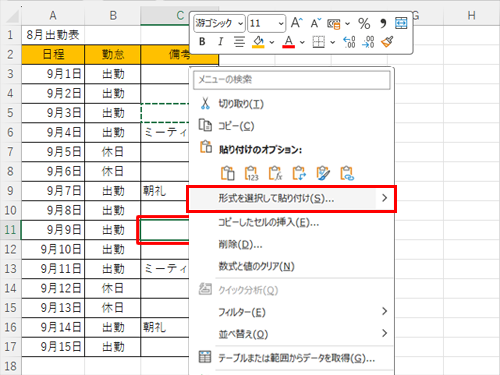Click the 朝礼 cell in row 16
This screenshot has width=500, height=375.
point(165,327)
